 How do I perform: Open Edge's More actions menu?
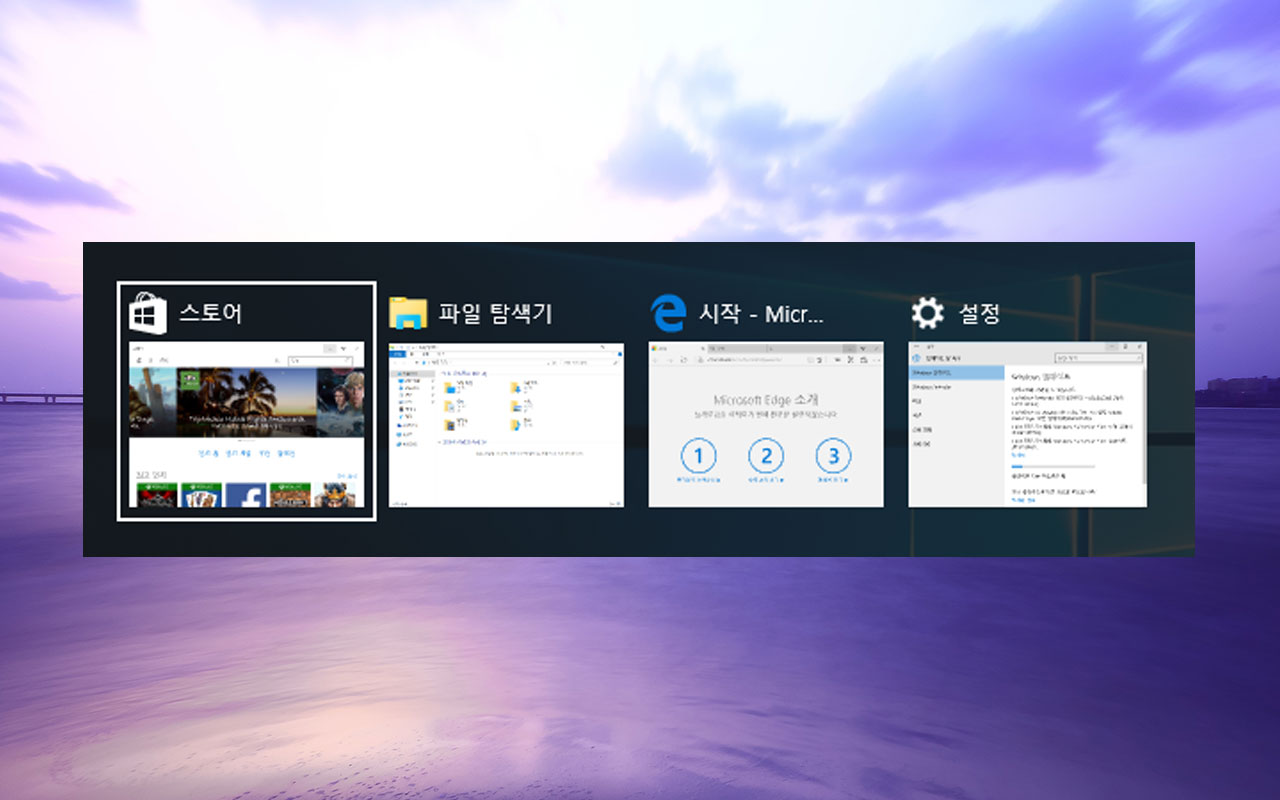pyautogui.click(x=877, y=359)
